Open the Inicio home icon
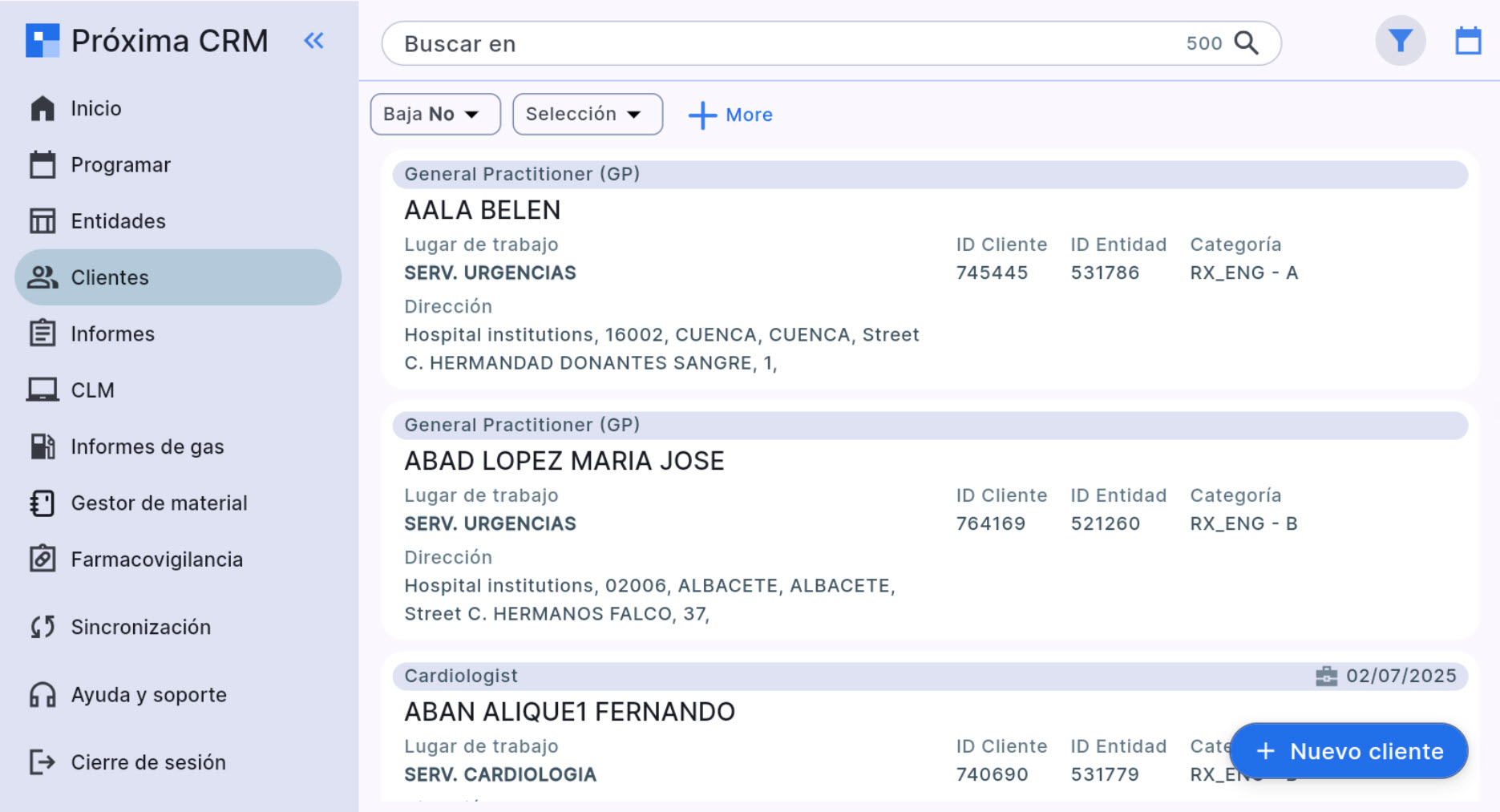 (42, 108)
